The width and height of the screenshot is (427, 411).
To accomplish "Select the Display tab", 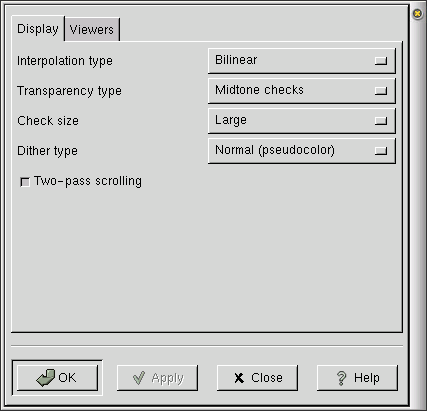I will point(38,29).
